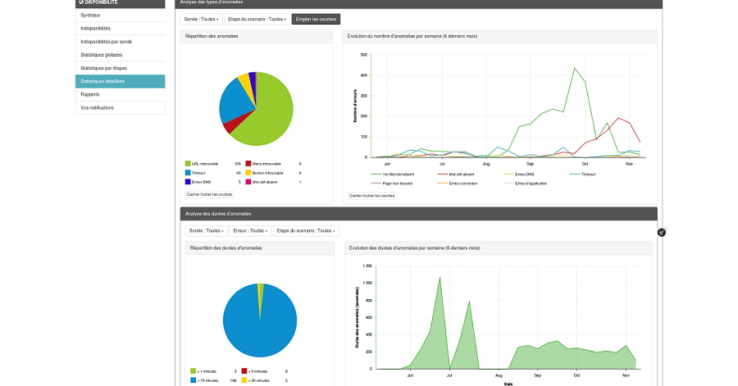Image resolution: width=738 pixels, height=386 pixels.
Task: Go to Indisponibilités par sonde
Action: 120,41
